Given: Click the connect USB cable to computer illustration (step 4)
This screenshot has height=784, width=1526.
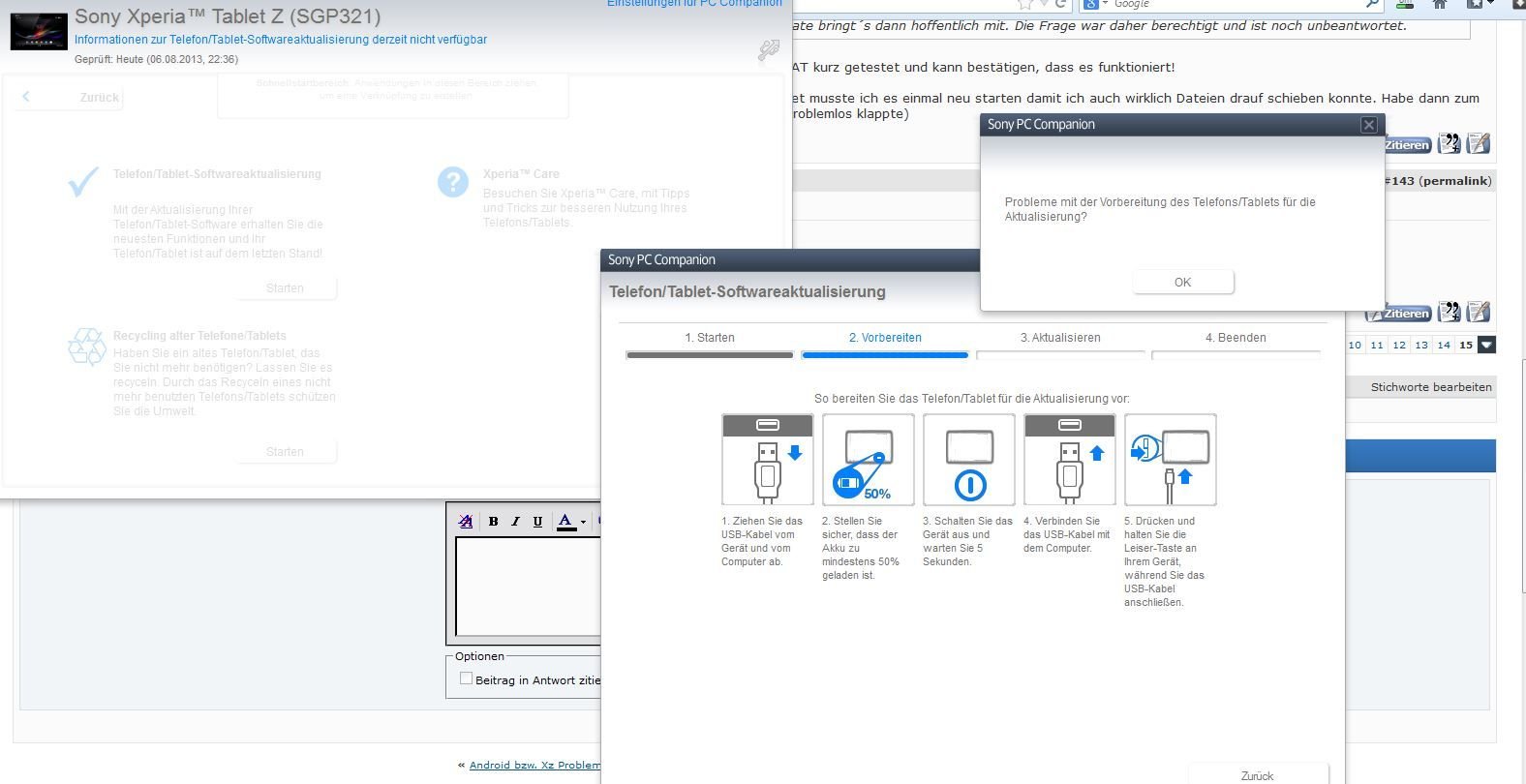Looking at the screenshot, I should coord(1070,460).
